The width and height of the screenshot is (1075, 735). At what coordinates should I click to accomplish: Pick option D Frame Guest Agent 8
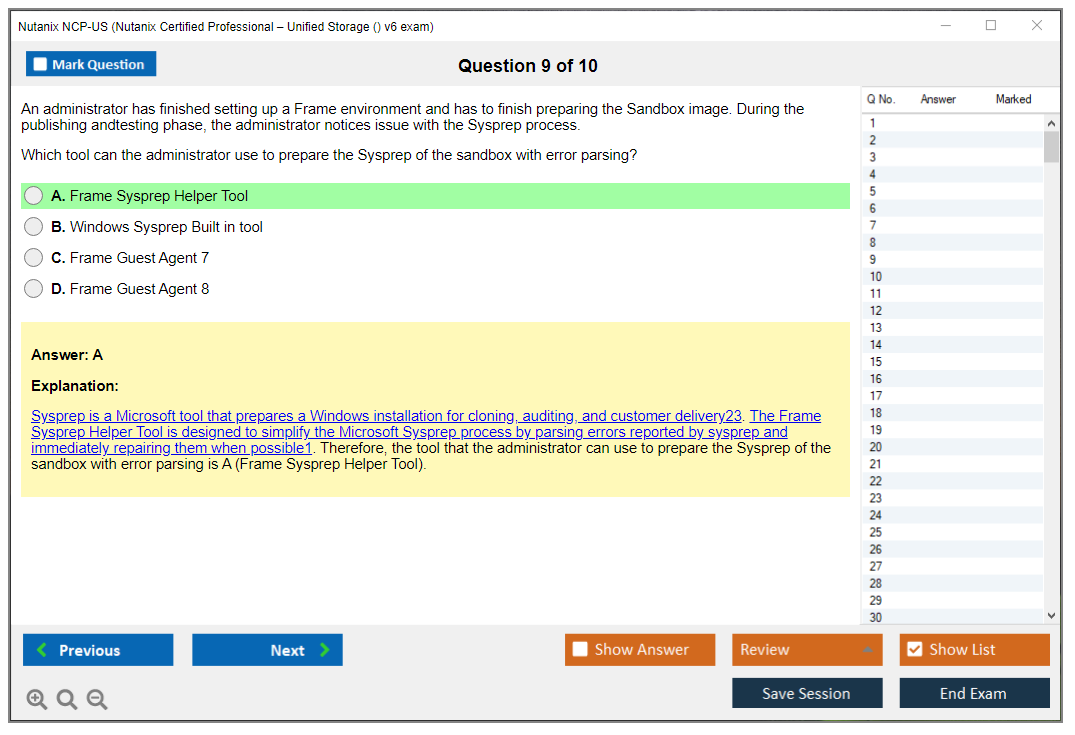coord(34,289)
